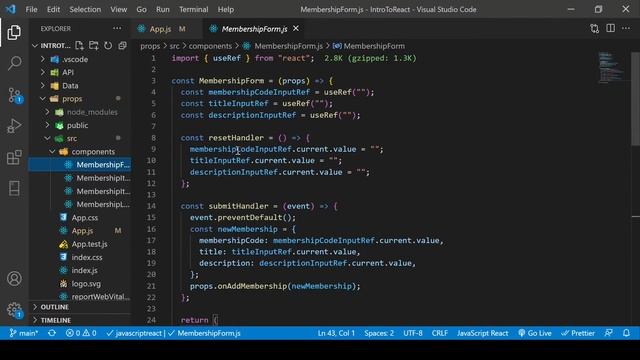The image size is (640, 360).
Task: Open MembershipL... file in Explorer
Action: [80, 204]
